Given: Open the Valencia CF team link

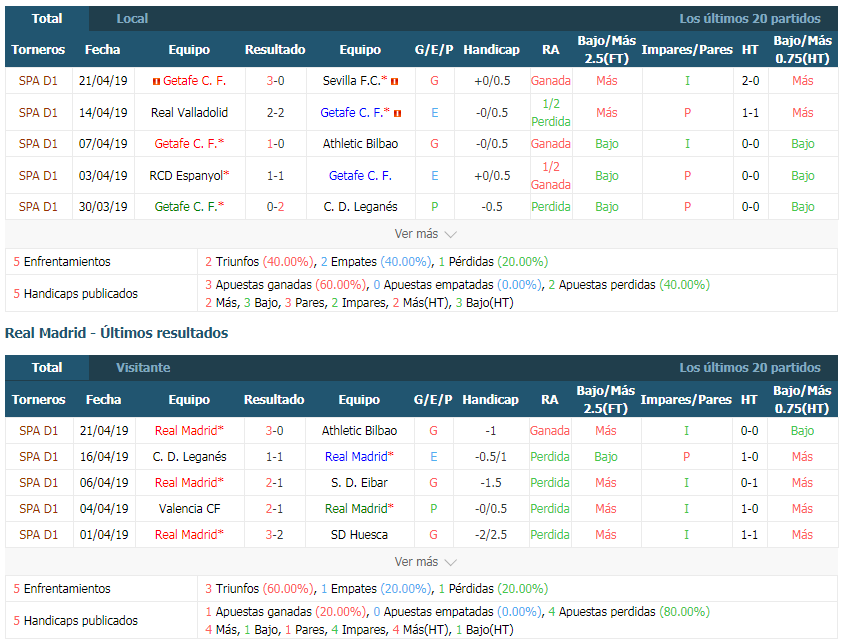Looking at the screenshot, I should (190, 508).
